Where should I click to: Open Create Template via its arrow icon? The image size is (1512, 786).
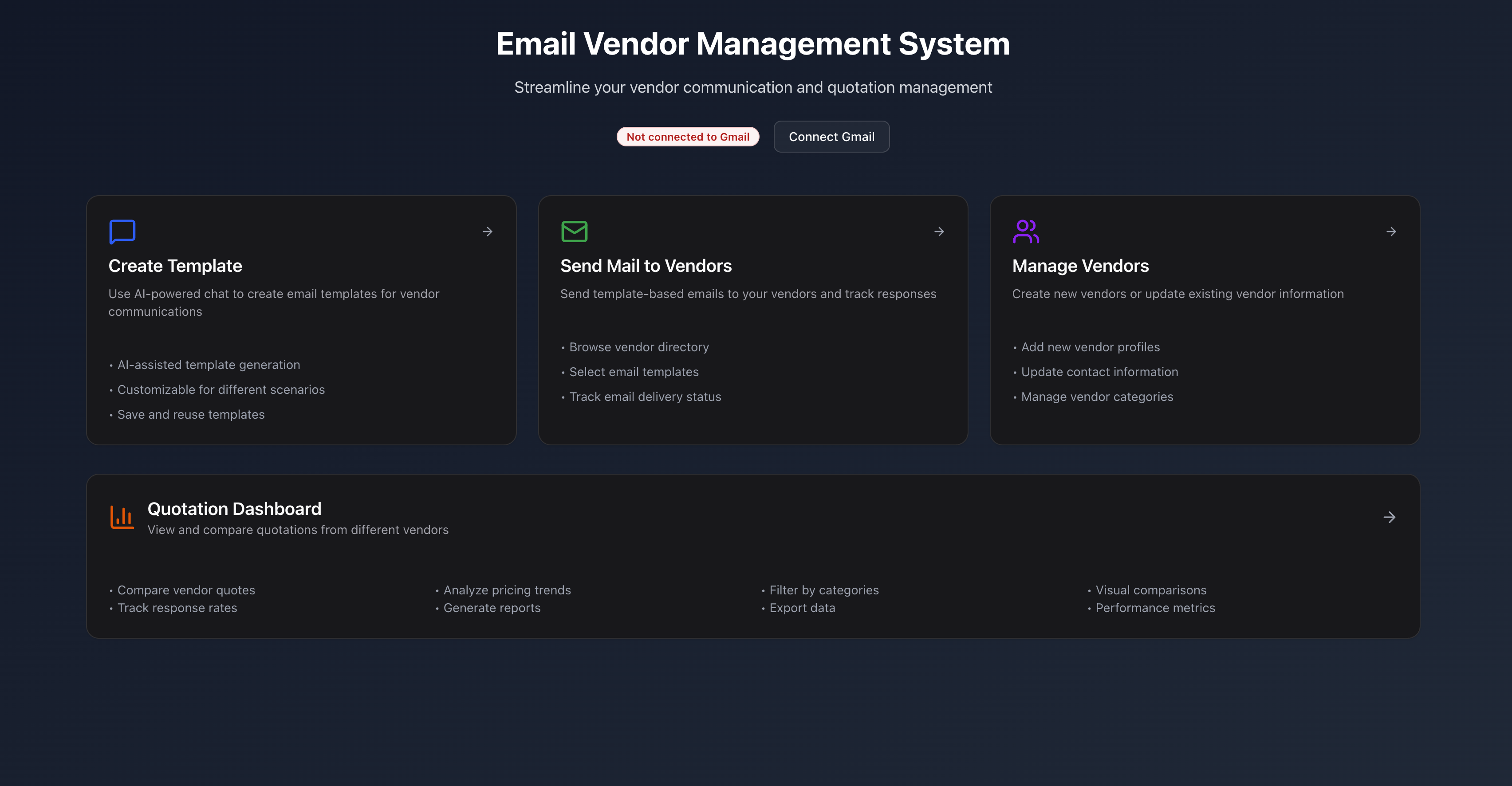coord(487,231)
